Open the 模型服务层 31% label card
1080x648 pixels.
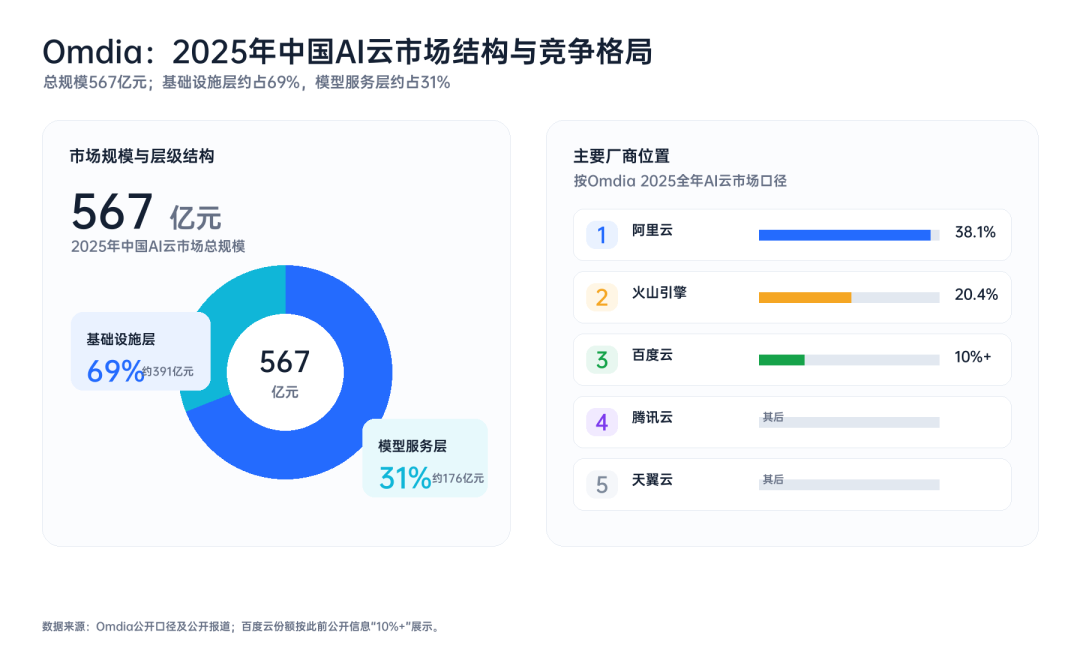[x=425, y=458]
